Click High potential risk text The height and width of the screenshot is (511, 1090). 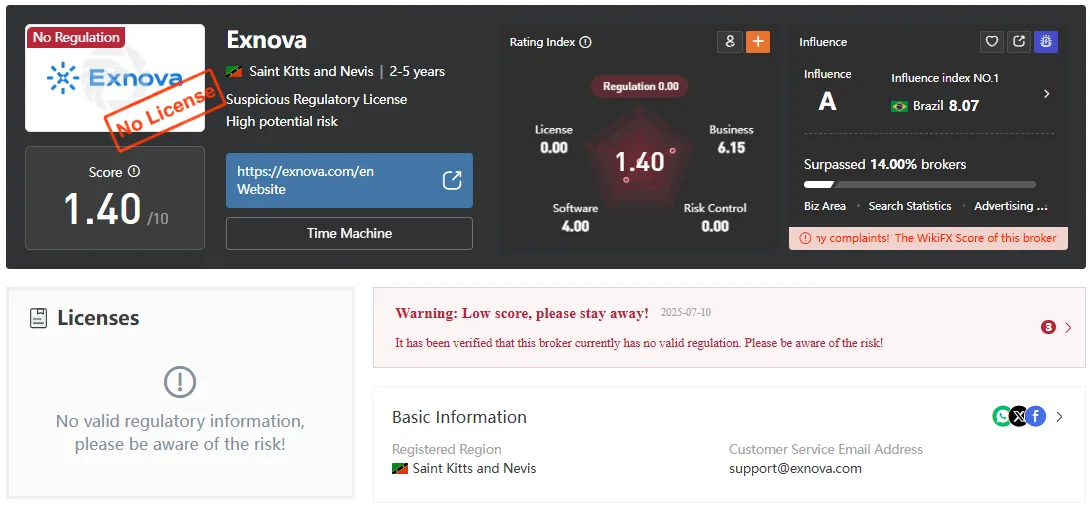click(x=282, y=121)
